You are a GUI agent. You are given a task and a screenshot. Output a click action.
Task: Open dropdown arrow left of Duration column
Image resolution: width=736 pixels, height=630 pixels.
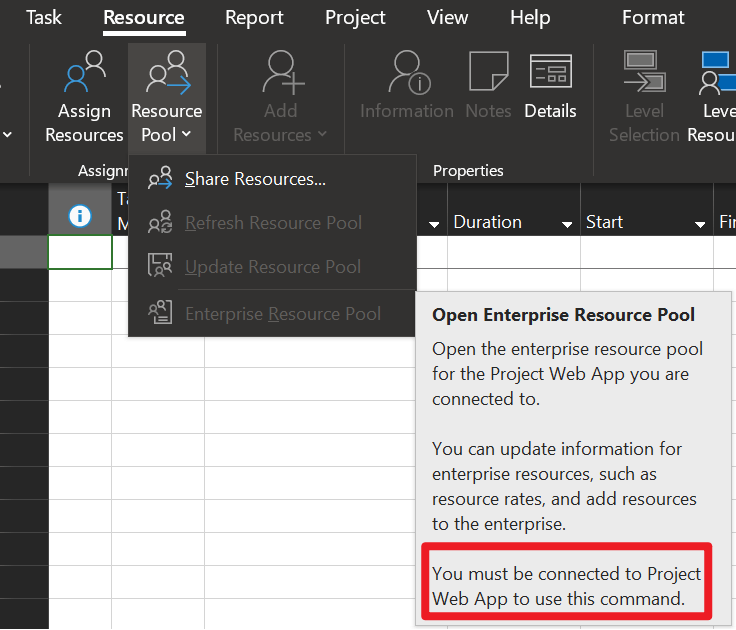click(434, 224)
